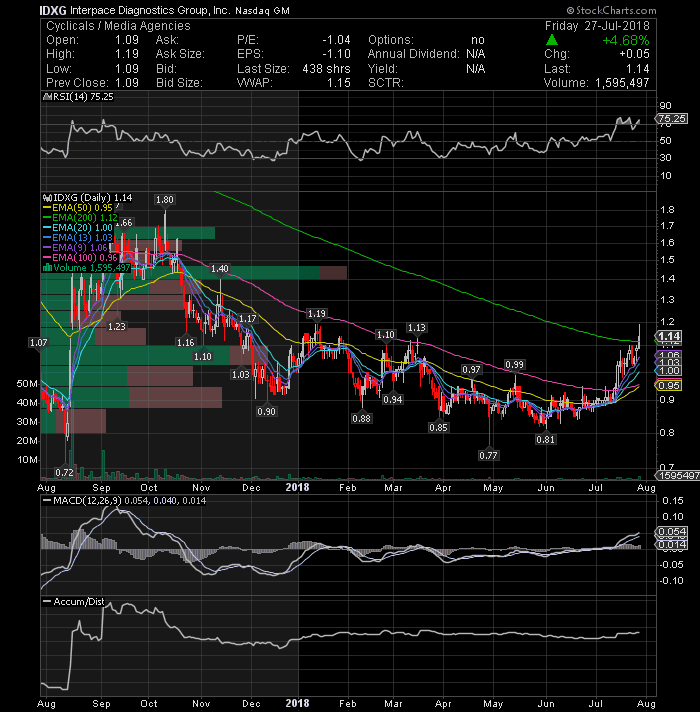Screen dimensions: 700x712
Task: Click the 1.07 price label at left edge
Action: [39, 342]
